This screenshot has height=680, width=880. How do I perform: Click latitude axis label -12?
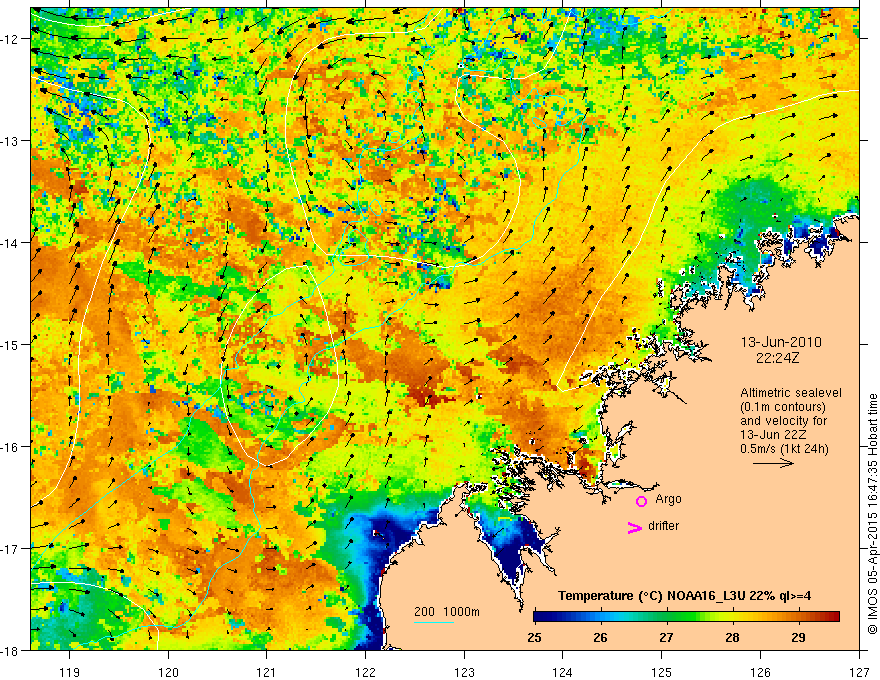tap(10, 39)
